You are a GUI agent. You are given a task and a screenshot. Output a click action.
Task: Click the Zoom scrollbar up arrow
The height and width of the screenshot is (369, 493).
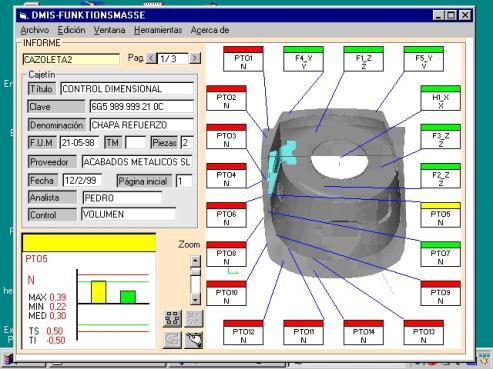tap(195, 260)
